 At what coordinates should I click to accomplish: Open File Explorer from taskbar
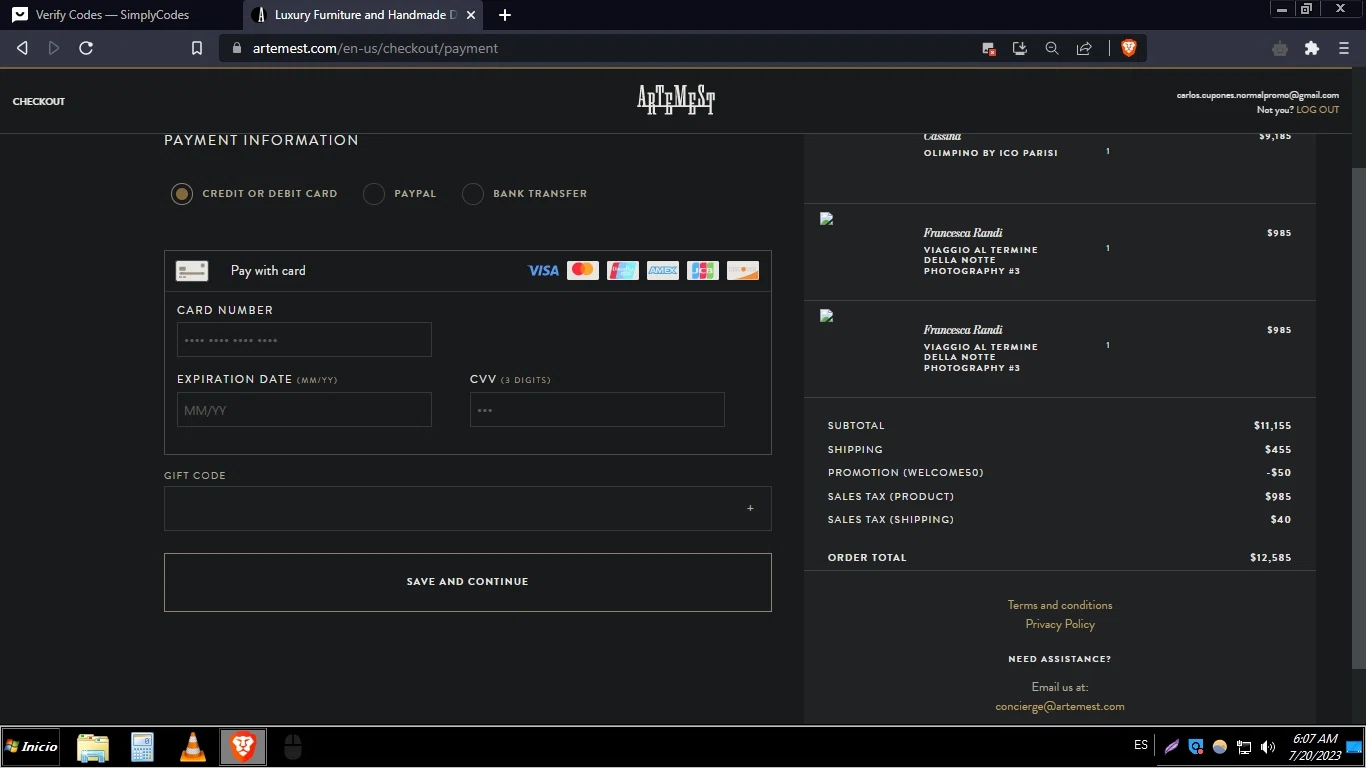(93, 747)
